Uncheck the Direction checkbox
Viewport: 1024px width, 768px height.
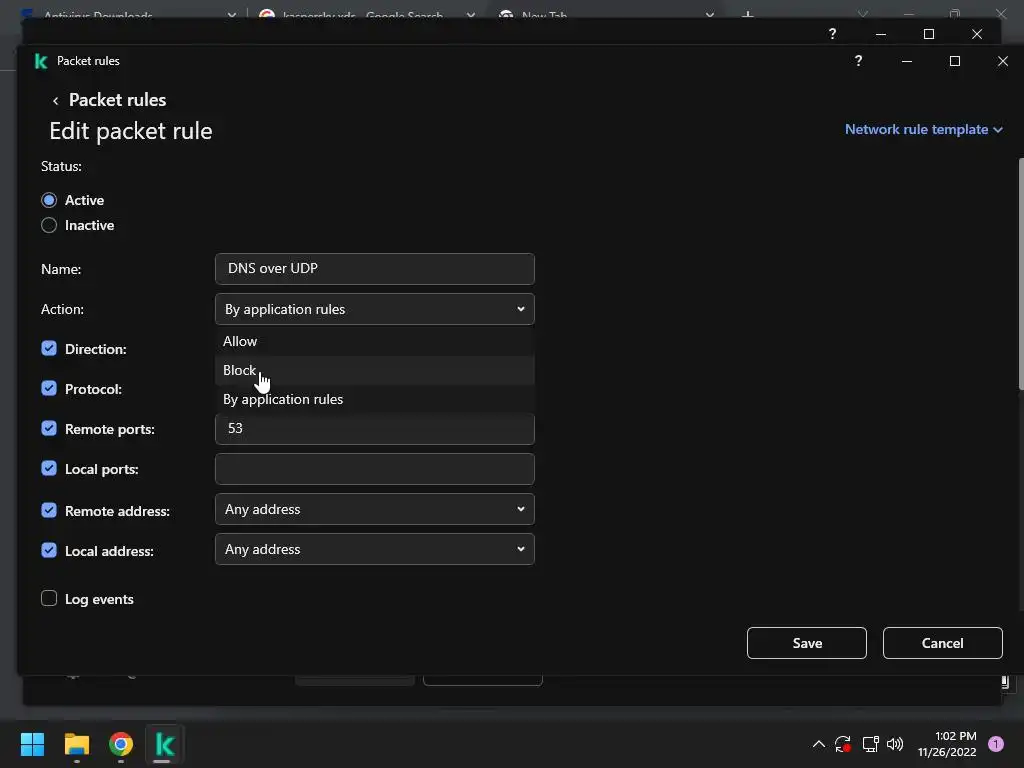tap(49, 348)
